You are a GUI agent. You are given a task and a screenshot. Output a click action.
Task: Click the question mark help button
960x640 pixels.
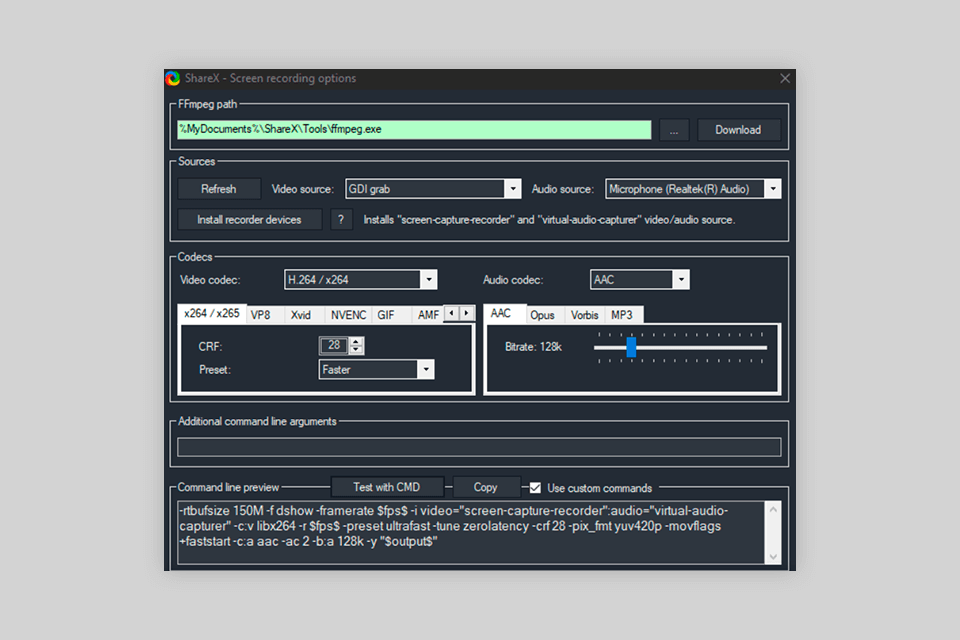[x=341, y=219]
